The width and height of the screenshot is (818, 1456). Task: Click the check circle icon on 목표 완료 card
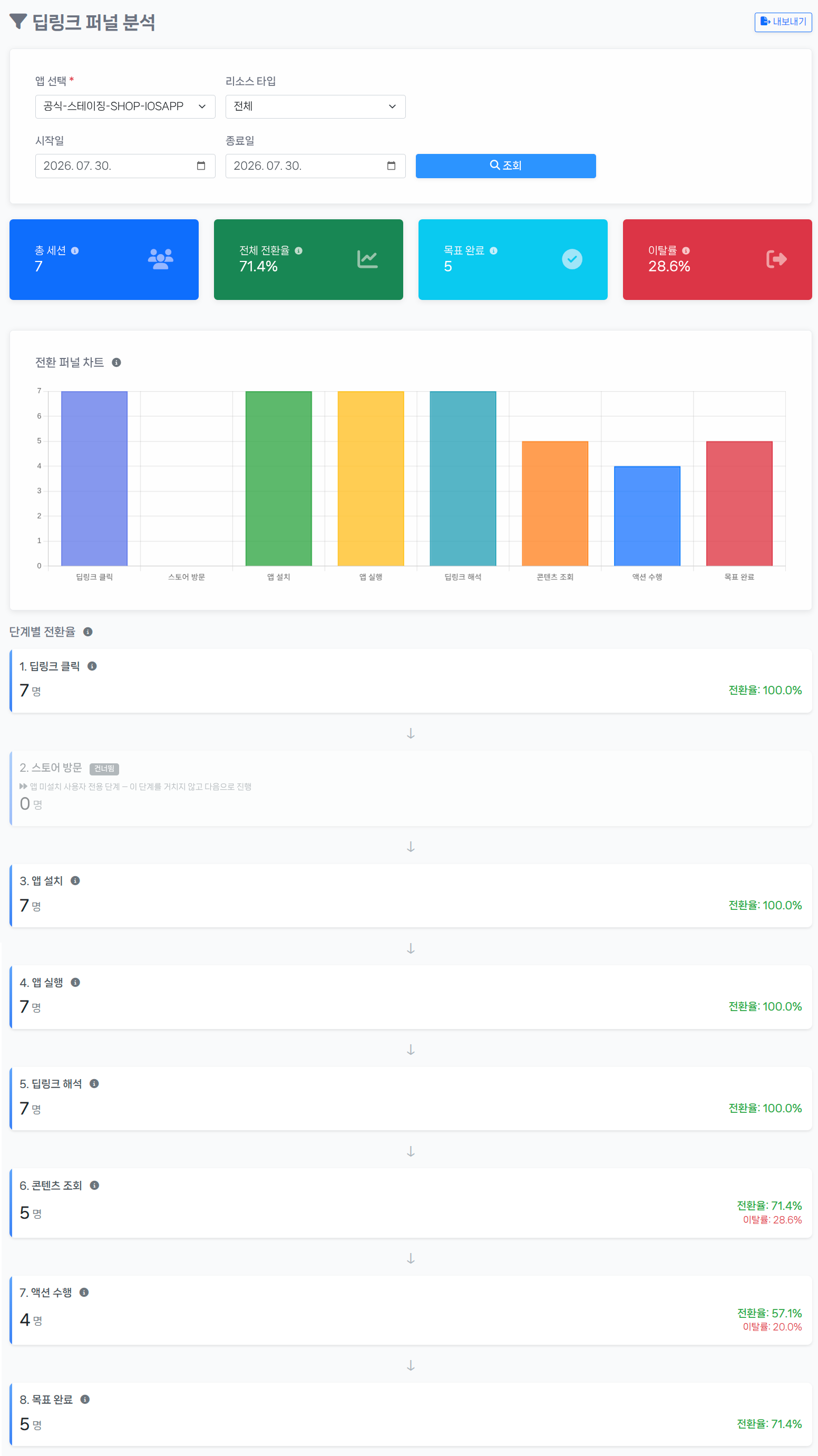pyautogui.click(x=572, y=259)
